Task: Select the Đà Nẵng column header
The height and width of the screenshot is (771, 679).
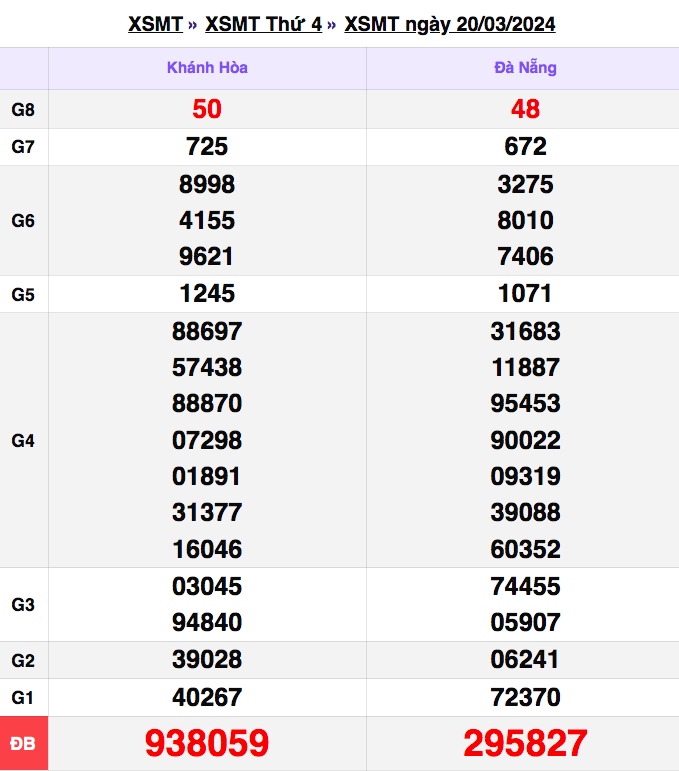Action: 525,67
